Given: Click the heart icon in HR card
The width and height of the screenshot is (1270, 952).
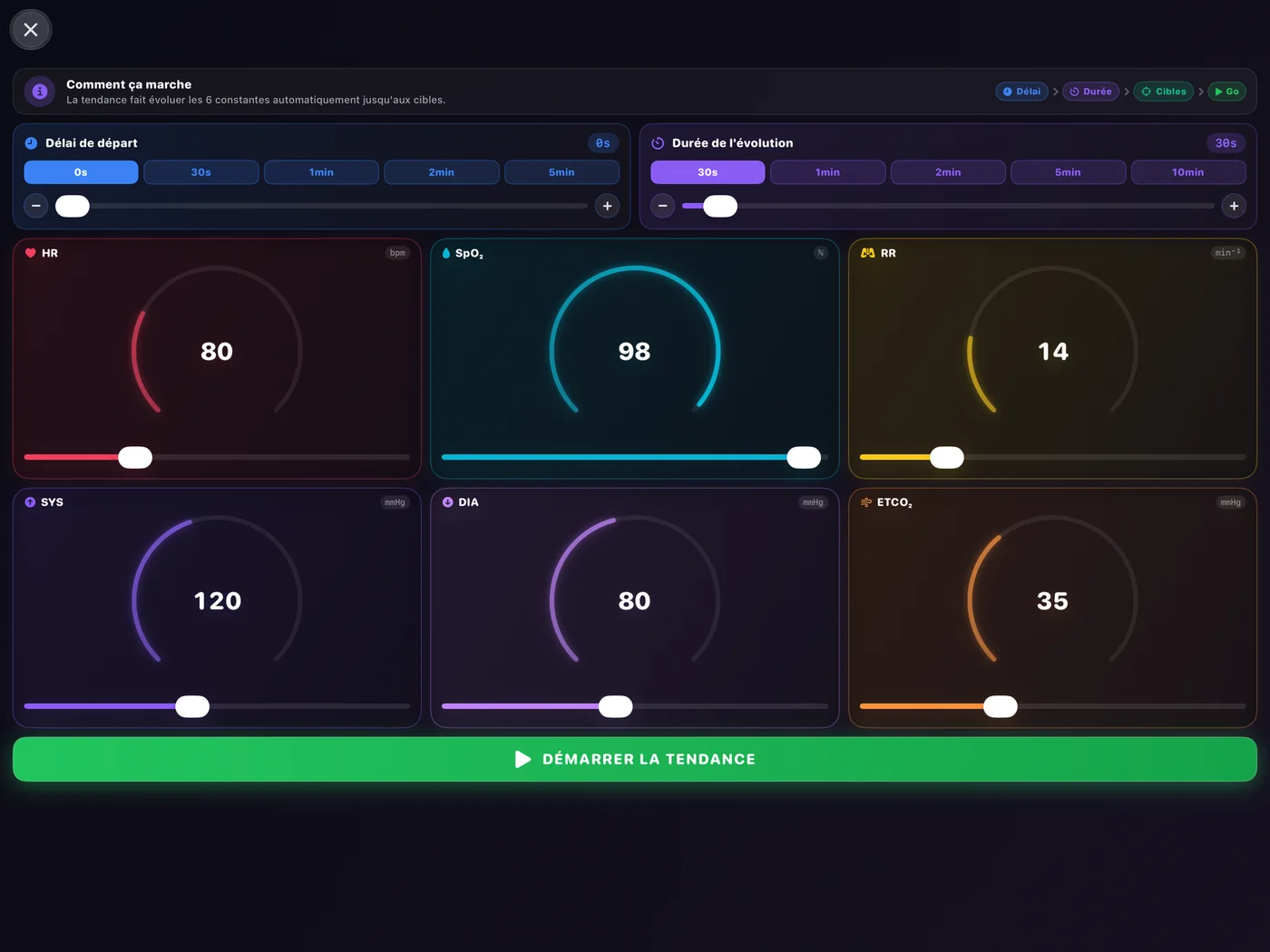Looking at the screenshot, I should [31, 253].
